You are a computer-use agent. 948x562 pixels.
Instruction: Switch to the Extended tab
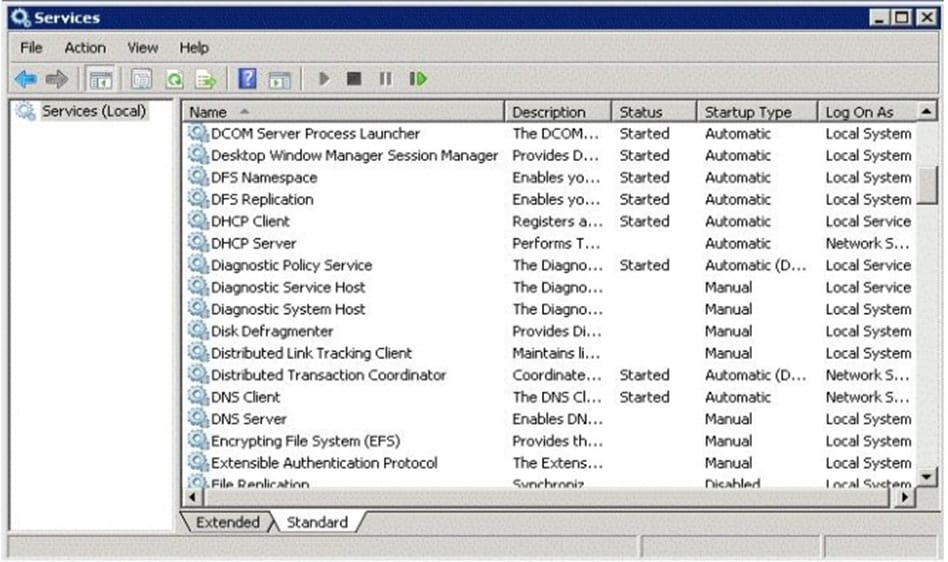click(227, 522)
